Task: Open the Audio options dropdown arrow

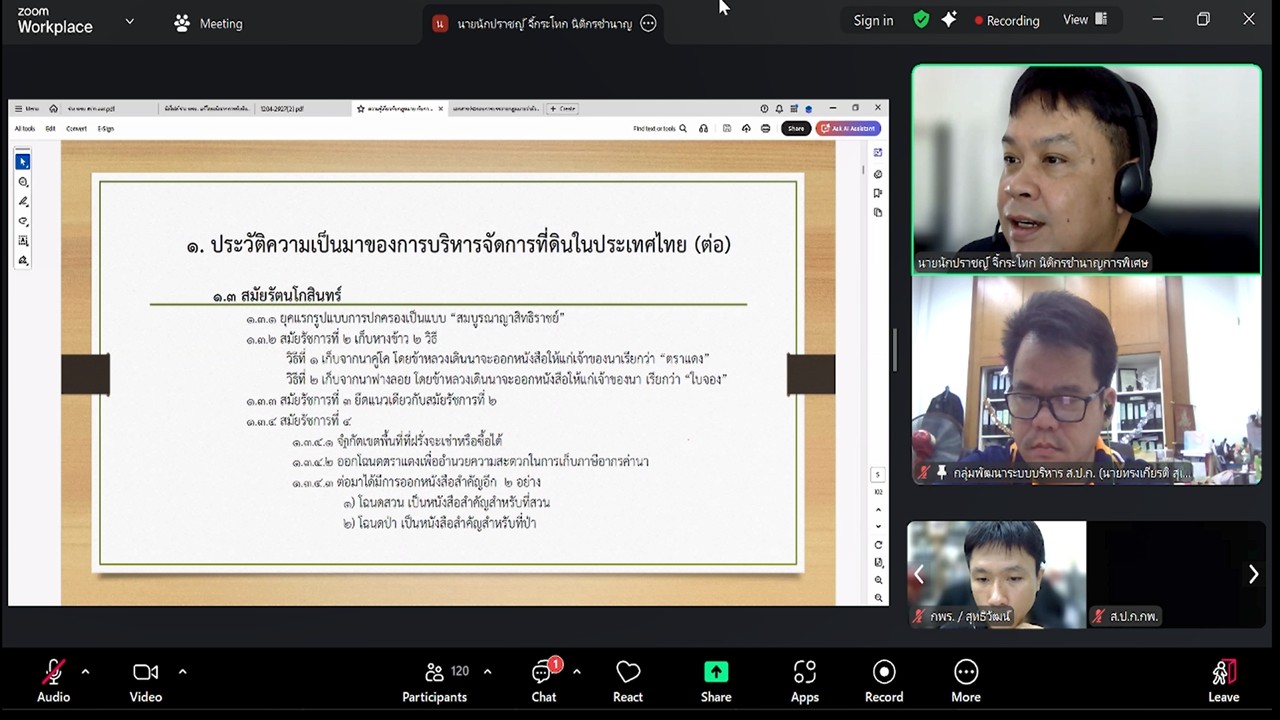Action: coord(84,670)
